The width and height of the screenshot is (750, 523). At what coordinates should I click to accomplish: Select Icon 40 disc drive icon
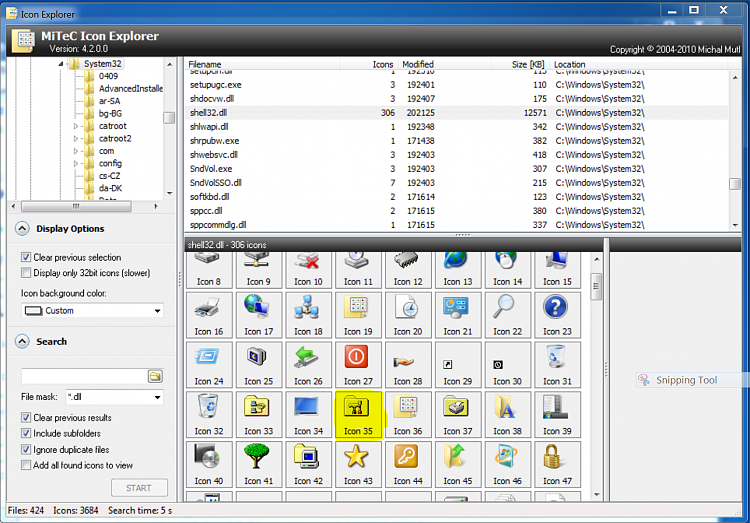[209, 464]
